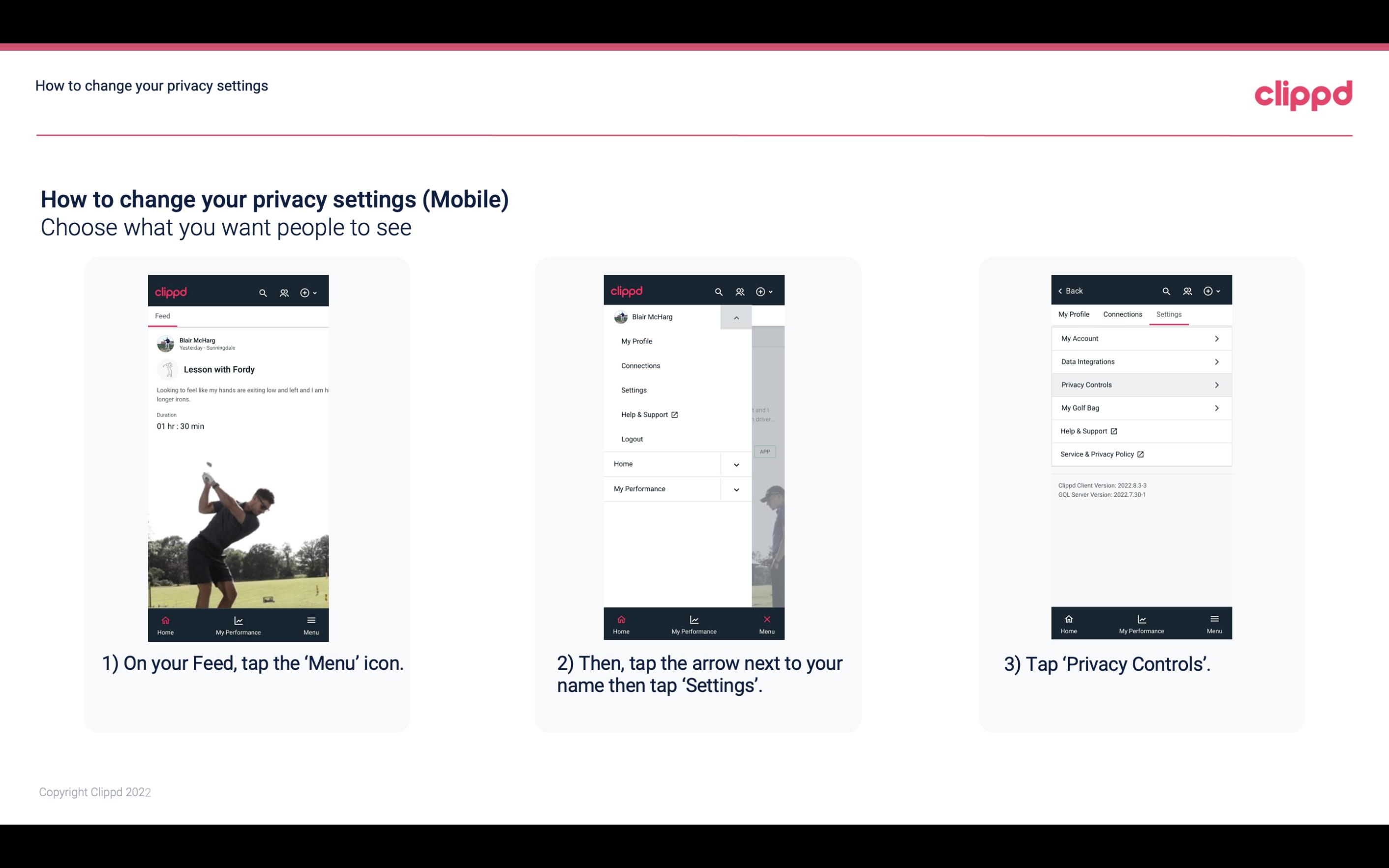
Task: Tap the Privacy Controls menu item
Action: coord(1140,384)
